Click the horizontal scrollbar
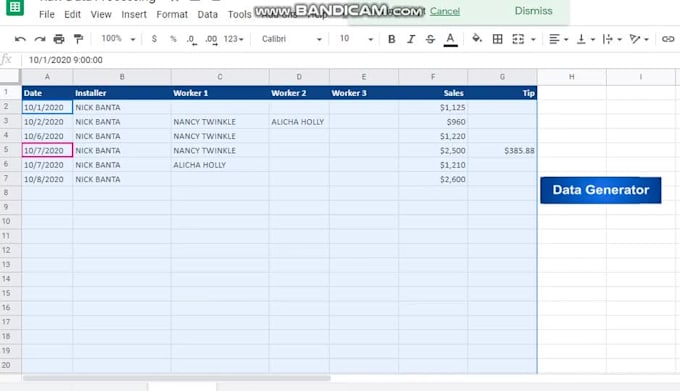Image resolution: width=680 pixels, height=391 pixels. click(x=177, y=378)
